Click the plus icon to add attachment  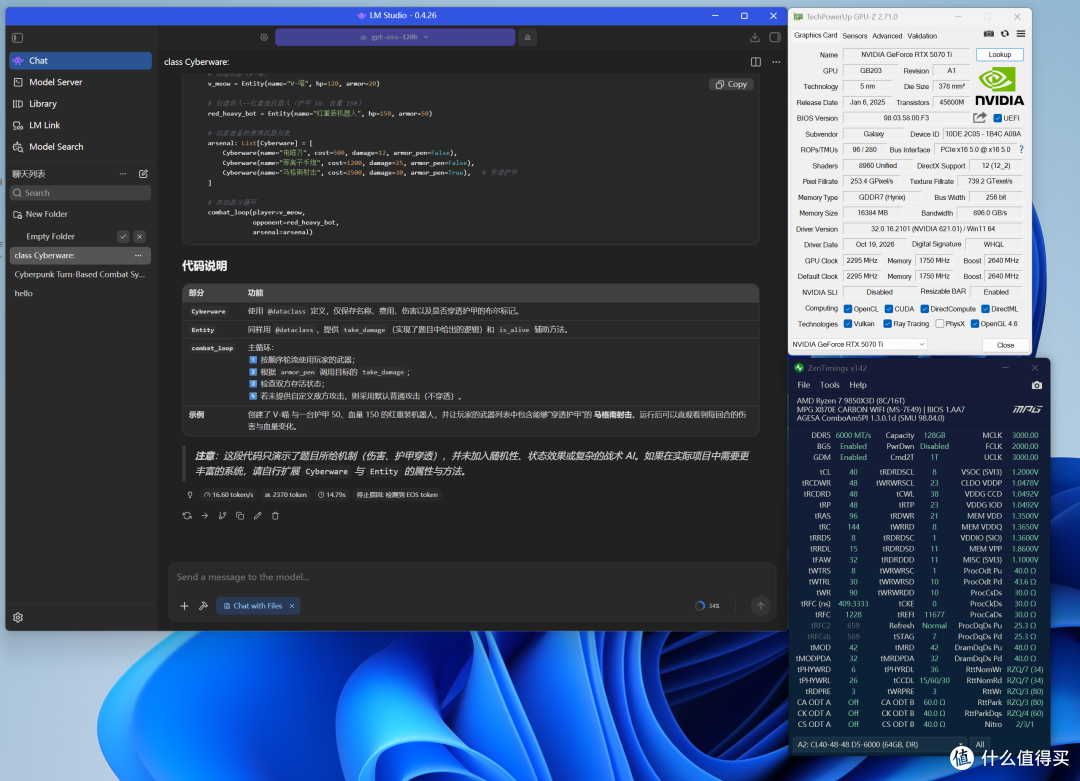pyautogui.click(x=185, y=606)
